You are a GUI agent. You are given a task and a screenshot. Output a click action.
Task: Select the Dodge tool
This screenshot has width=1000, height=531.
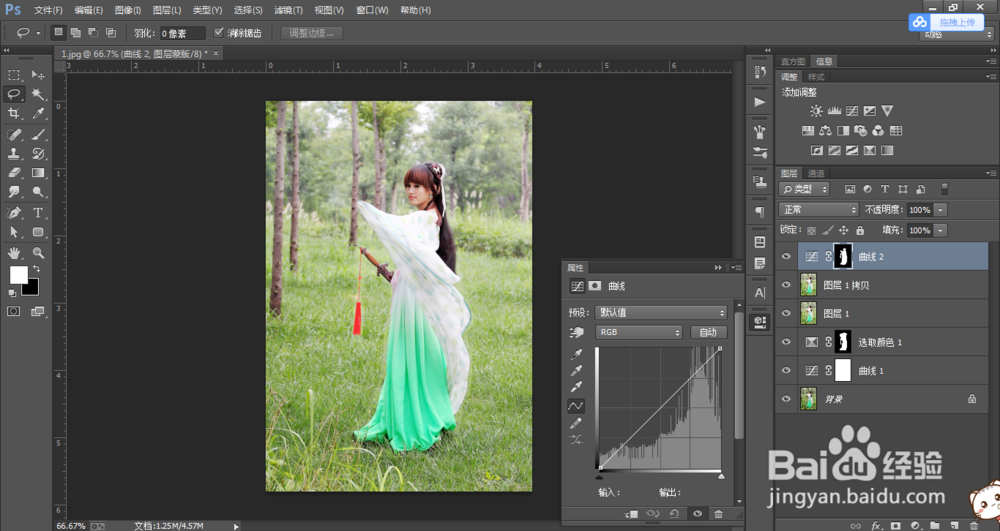click(x=38, y=192)
